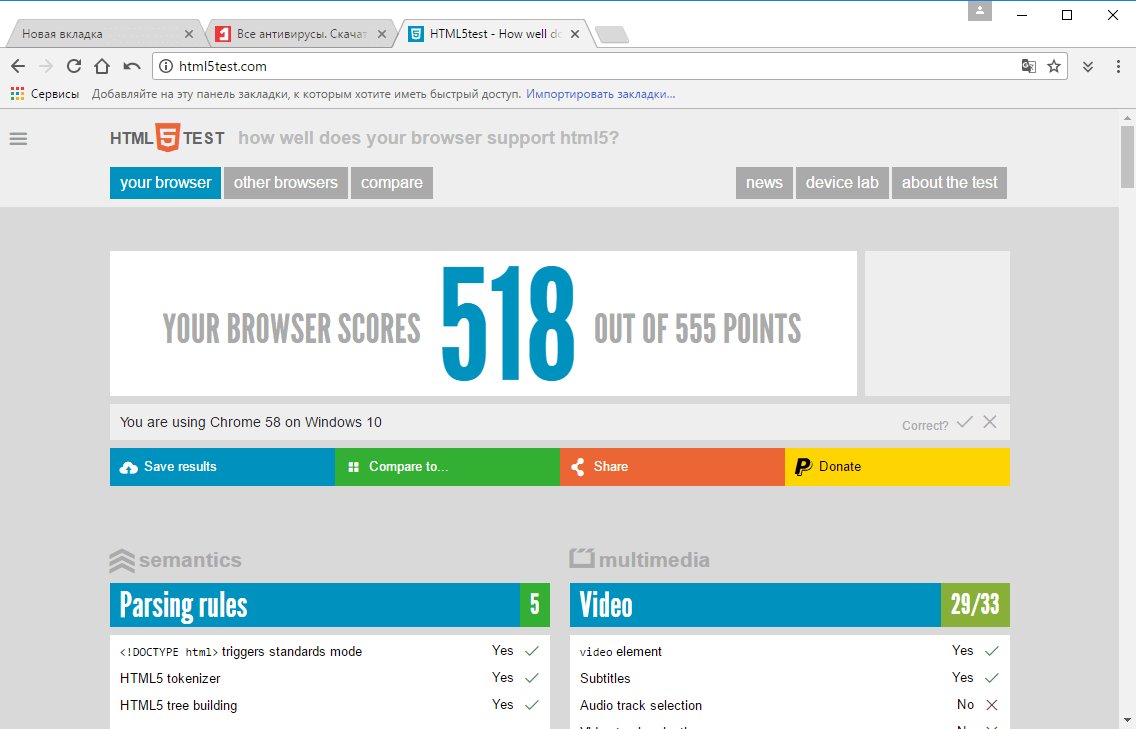Reject browser detection with the X icon
Viewport: 1136px width, 729px height.
[990, 422]
